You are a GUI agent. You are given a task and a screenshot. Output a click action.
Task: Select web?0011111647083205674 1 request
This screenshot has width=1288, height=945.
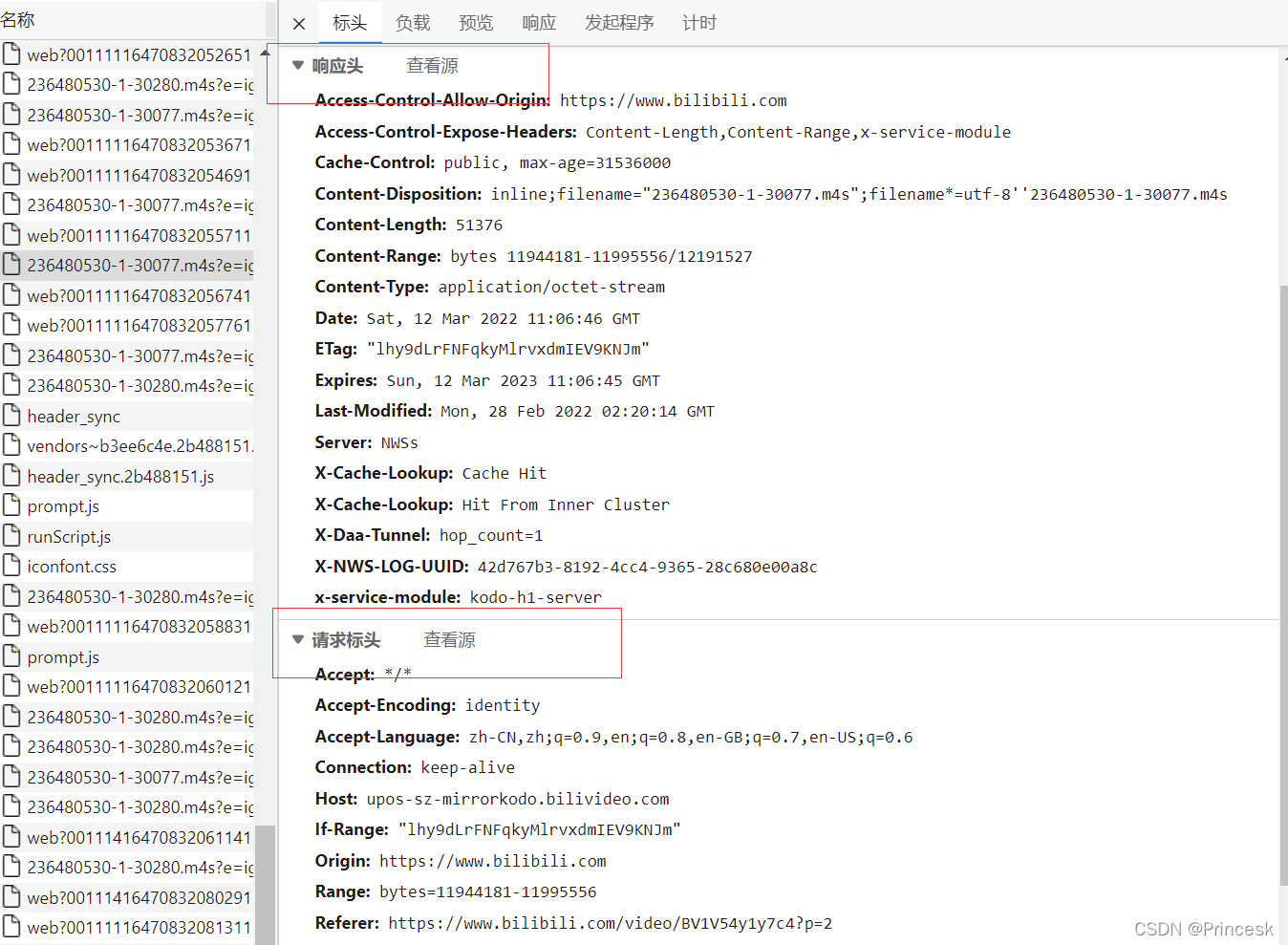127,295
